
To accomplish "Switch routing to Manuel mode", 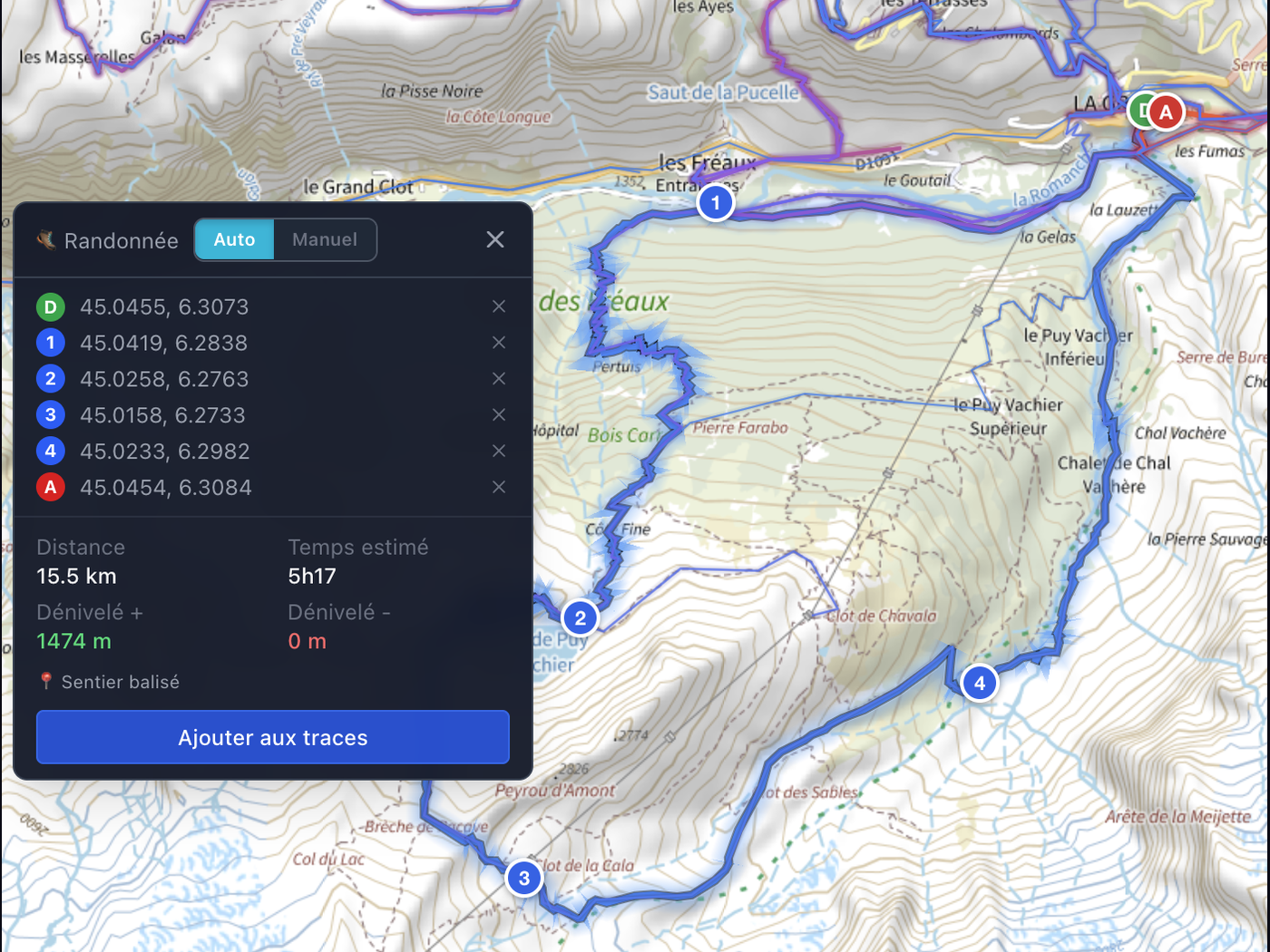I will coord(324,239).
